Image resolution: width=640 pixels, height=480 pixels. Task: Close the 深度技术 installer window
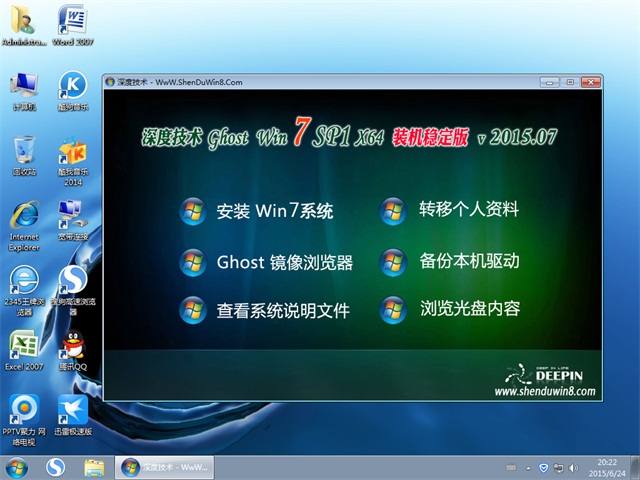pyautogui.click(x=590, y=82)
